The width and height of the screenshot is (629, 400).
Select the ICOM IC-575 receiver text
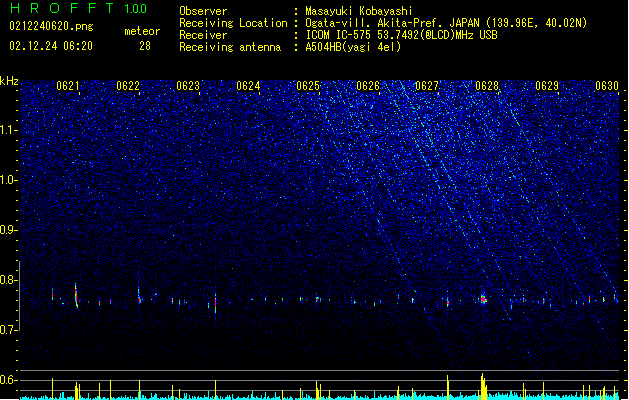tap(402, 35)
